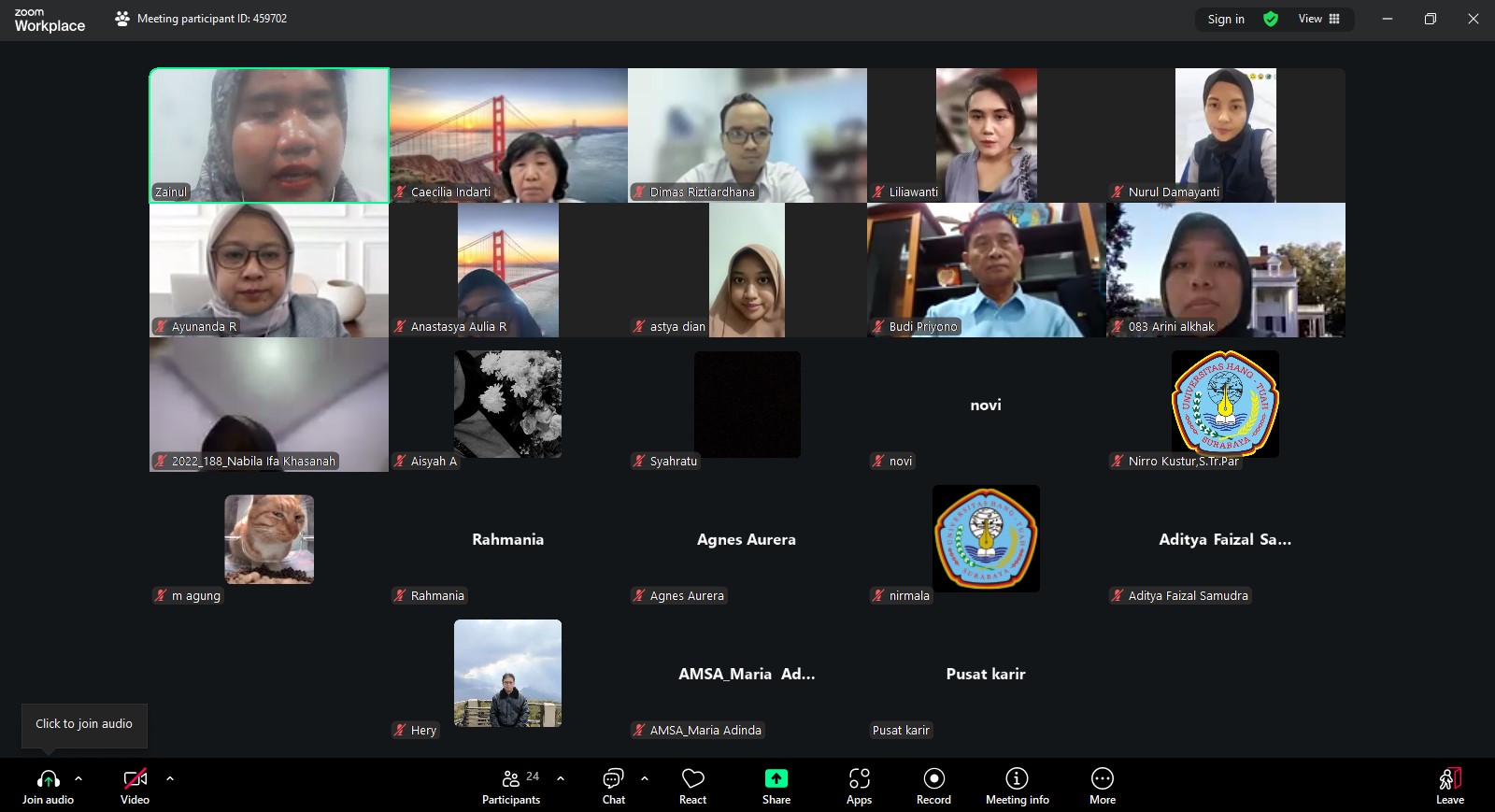Open Meeting info details
Viewport: 1495px width, 812px height.
pyautogui.click(x=1017, y=786)
